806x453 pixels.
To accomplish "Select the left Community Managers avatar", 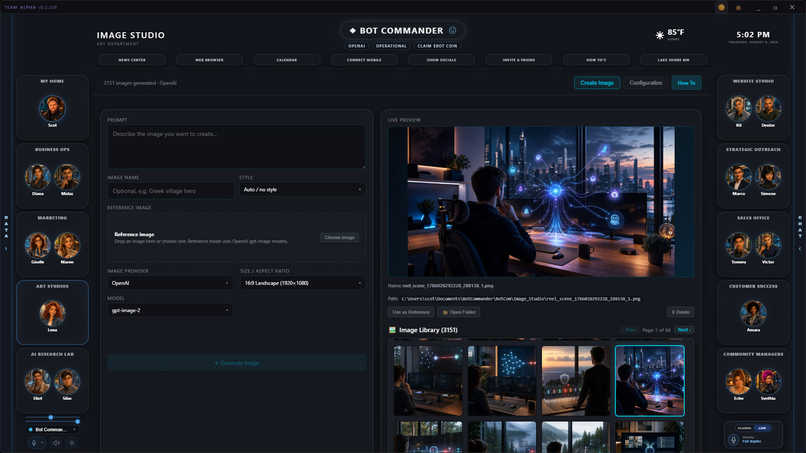I will pos(739,381).
